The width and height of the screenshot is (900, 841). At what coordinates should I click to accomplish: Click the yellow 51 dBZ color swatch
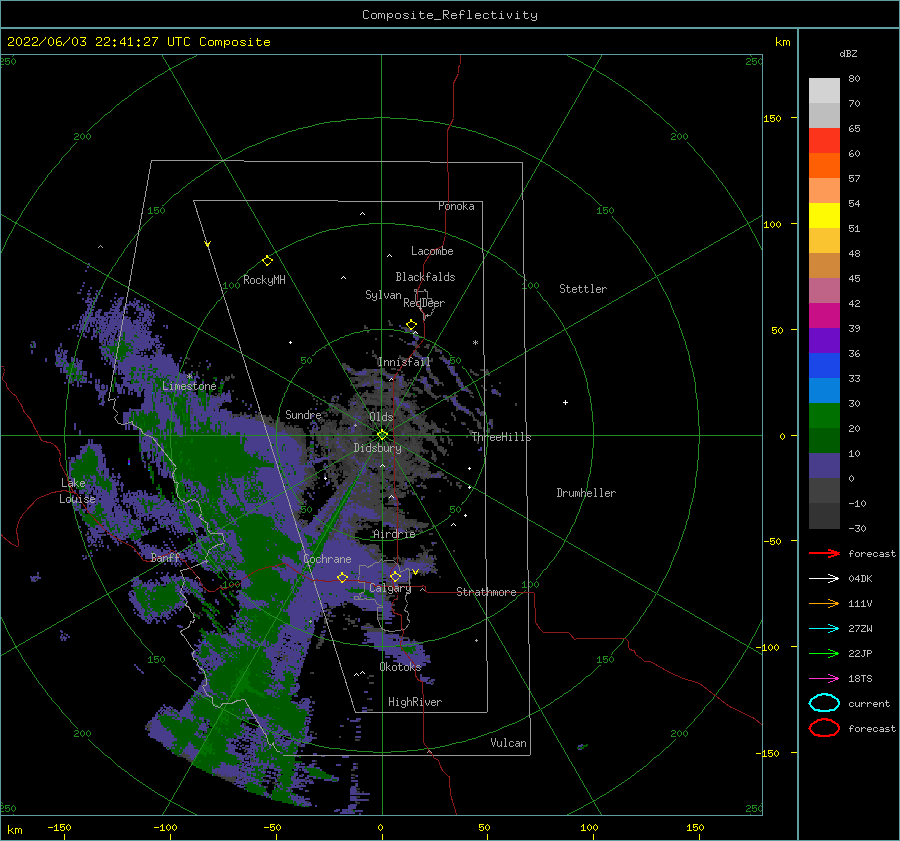(x=824, y=216)
